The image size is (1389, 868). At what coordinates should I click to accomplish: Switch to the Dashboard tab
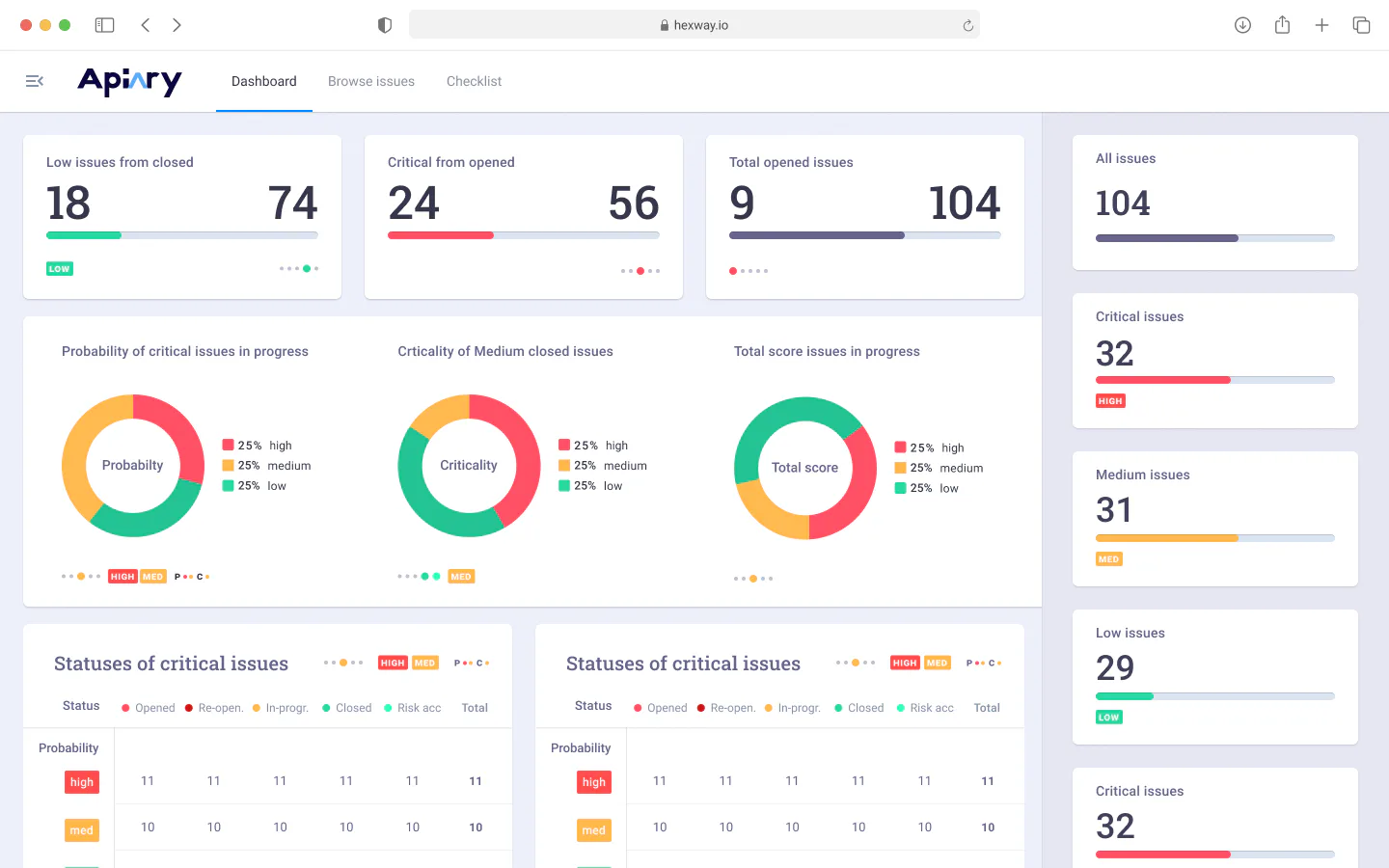click(264, 81)
